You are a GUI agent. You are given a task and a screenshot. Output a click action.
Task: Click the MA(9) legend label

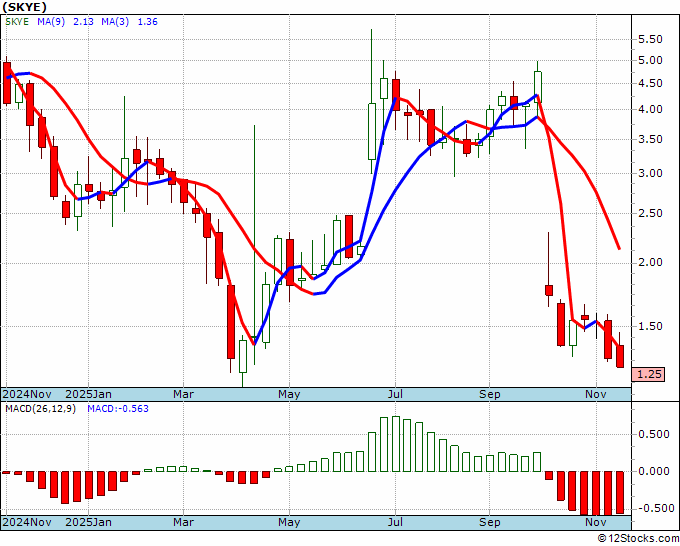(51, 22)
